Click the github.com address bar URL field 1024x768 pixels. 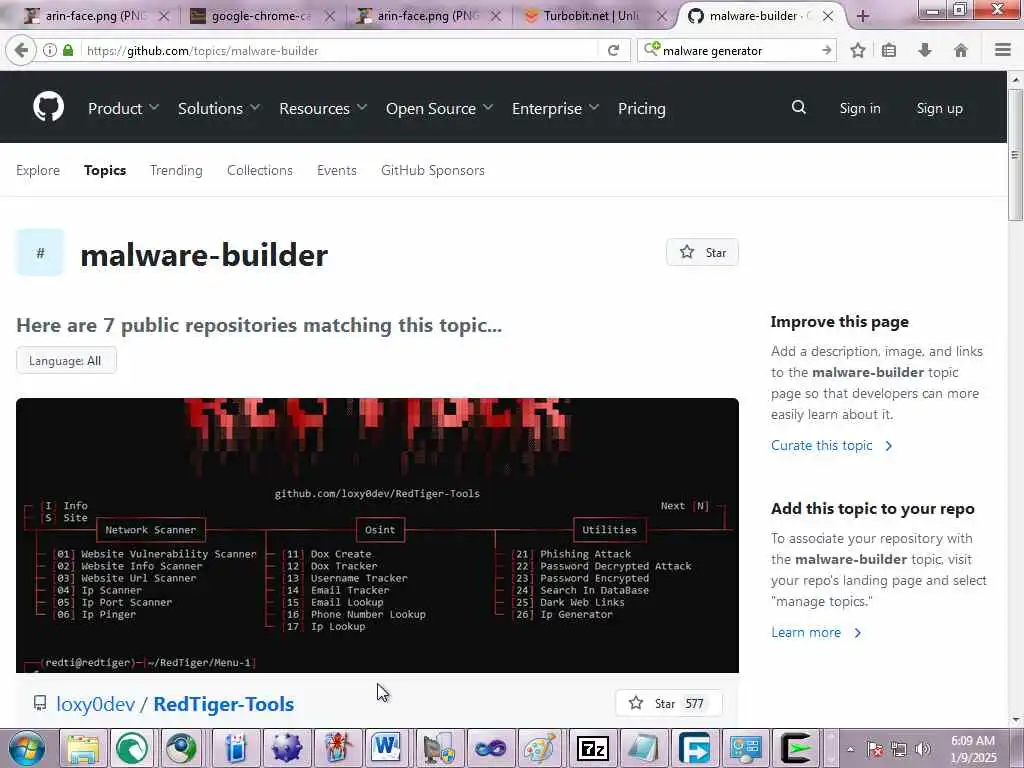340,50
